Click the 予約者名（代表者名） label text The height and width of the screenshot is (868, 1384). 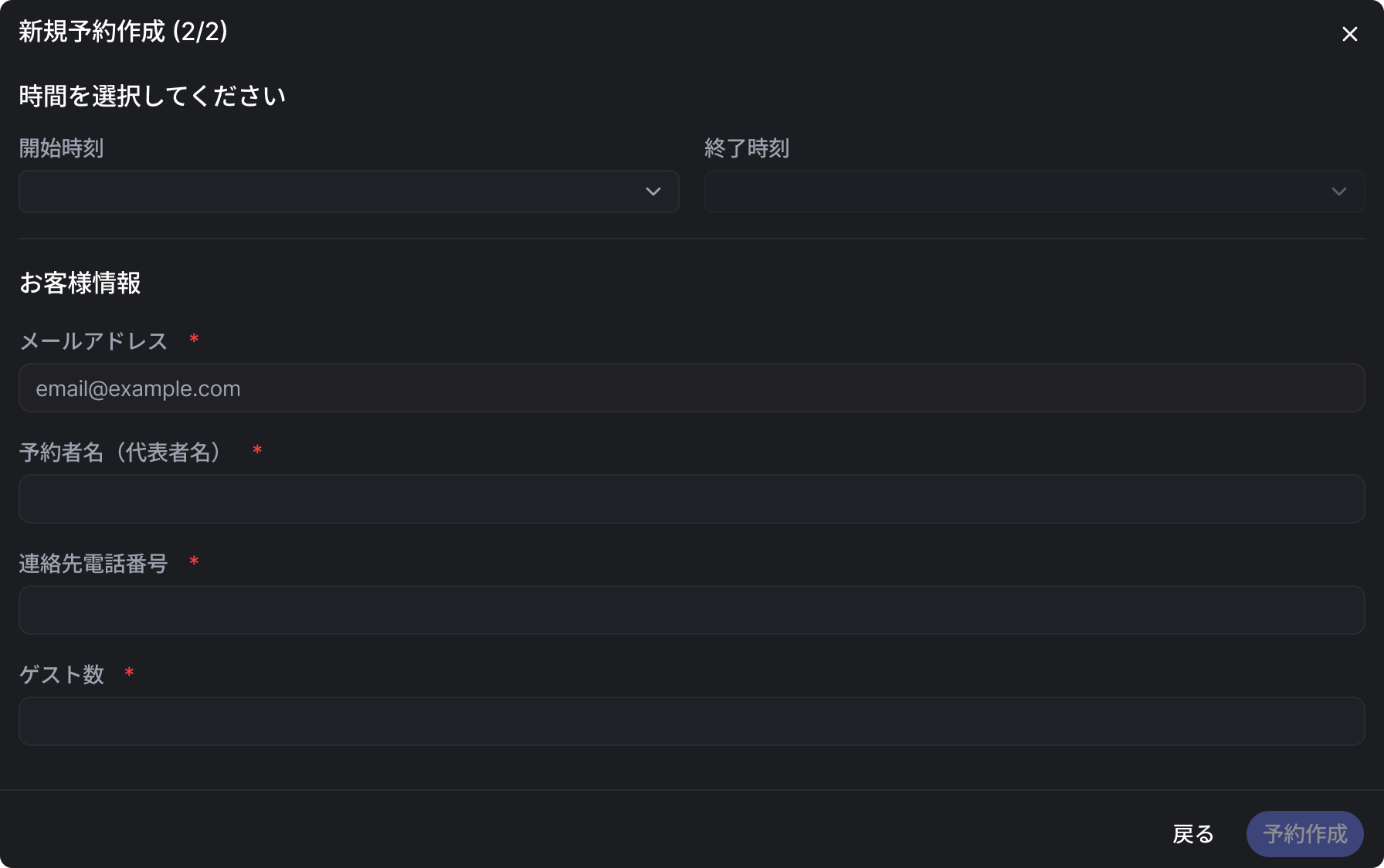(124, 453)
